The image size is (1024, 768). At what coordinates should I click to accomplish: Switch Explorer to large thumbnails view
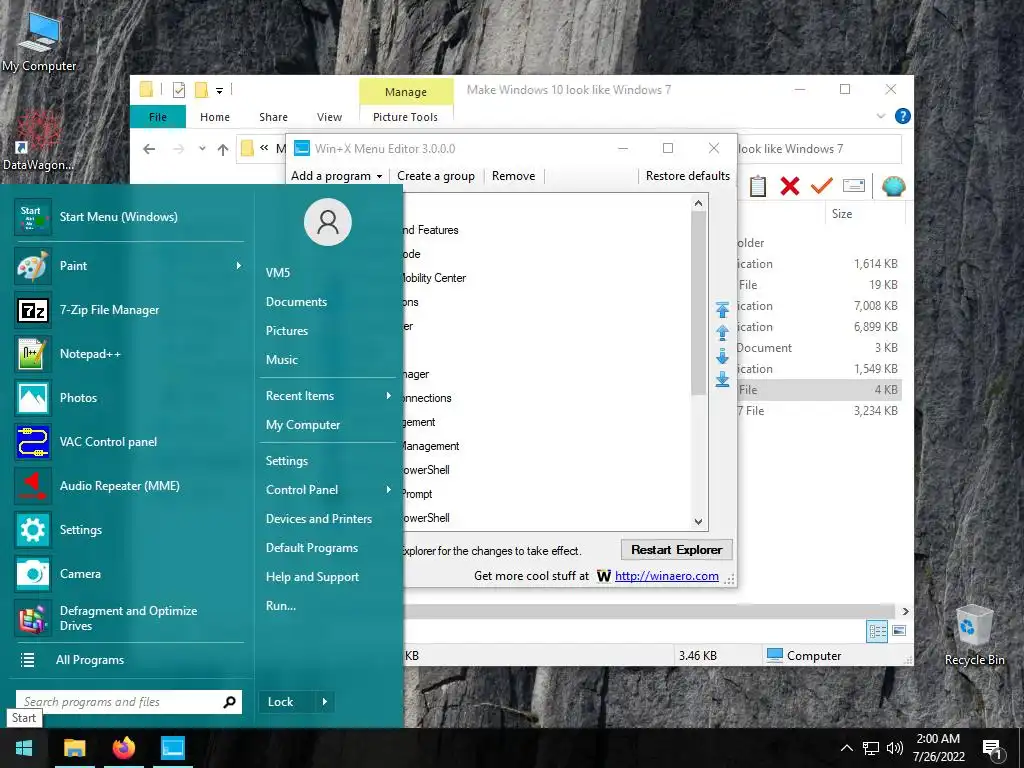pos(899,631)
